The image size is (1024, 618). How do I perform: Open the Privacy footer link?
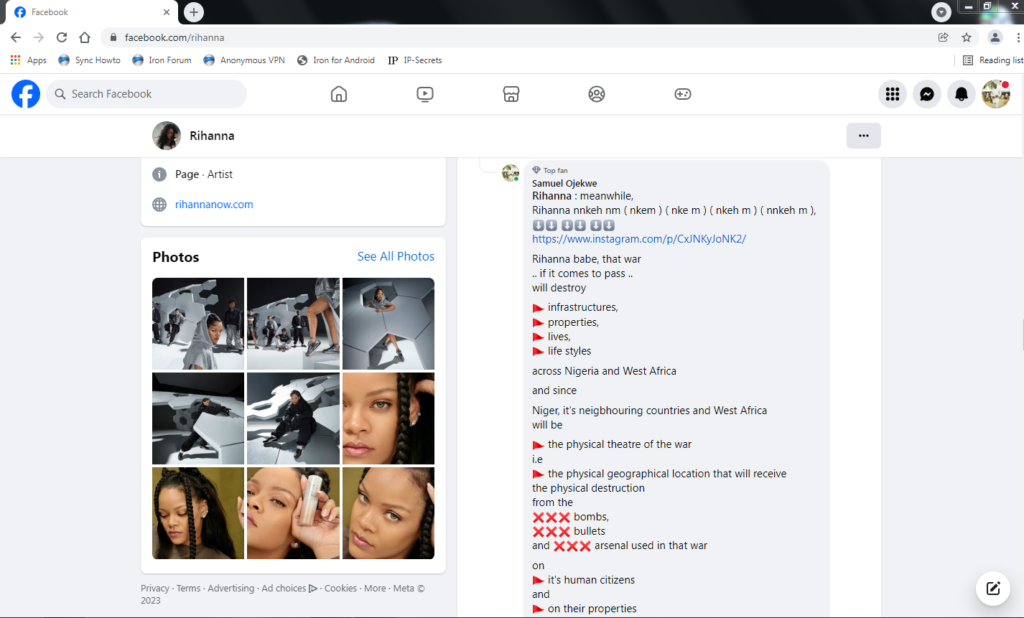coord(155,589)
